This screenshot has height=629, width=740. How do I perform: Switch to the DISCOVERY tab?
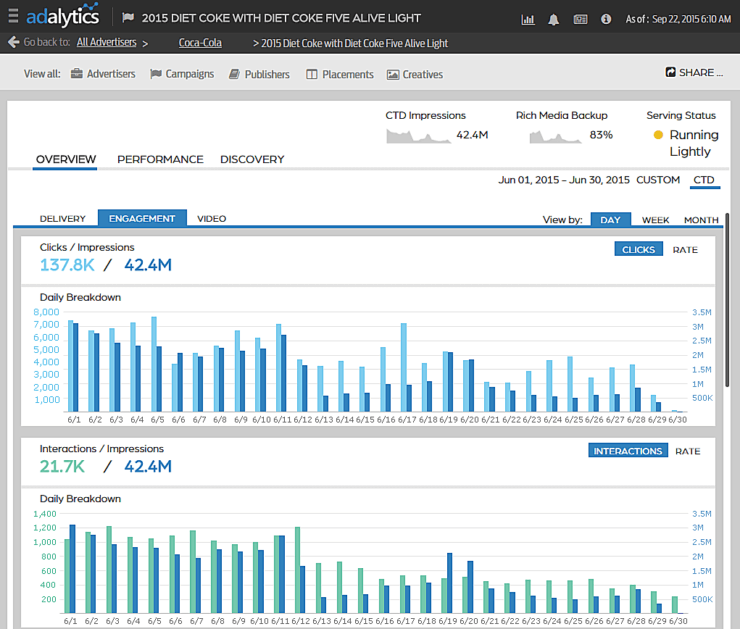click(252, 159)
